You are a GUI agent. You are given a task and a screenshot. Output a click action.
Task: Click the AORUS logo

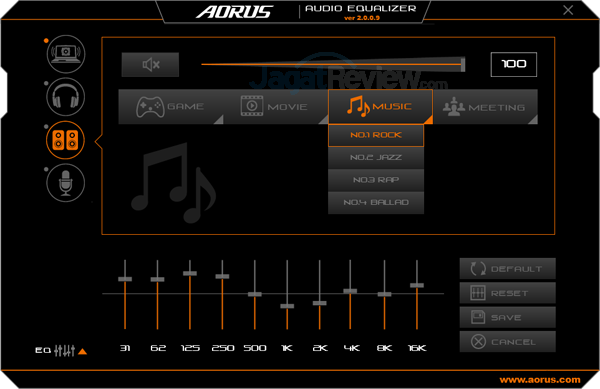pyautogui.click(x=235, y=12)
